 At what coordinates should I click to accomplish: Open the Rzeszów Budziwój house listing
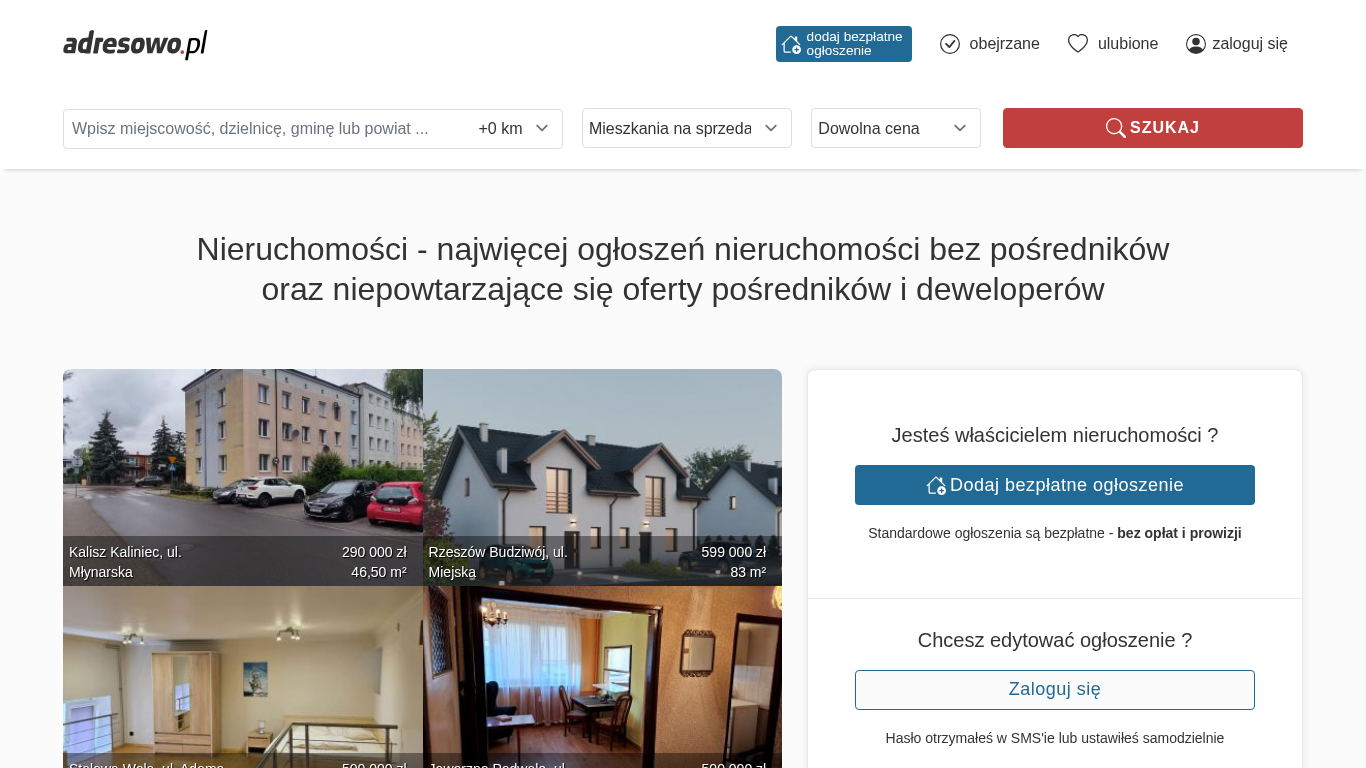click(602, 460)
